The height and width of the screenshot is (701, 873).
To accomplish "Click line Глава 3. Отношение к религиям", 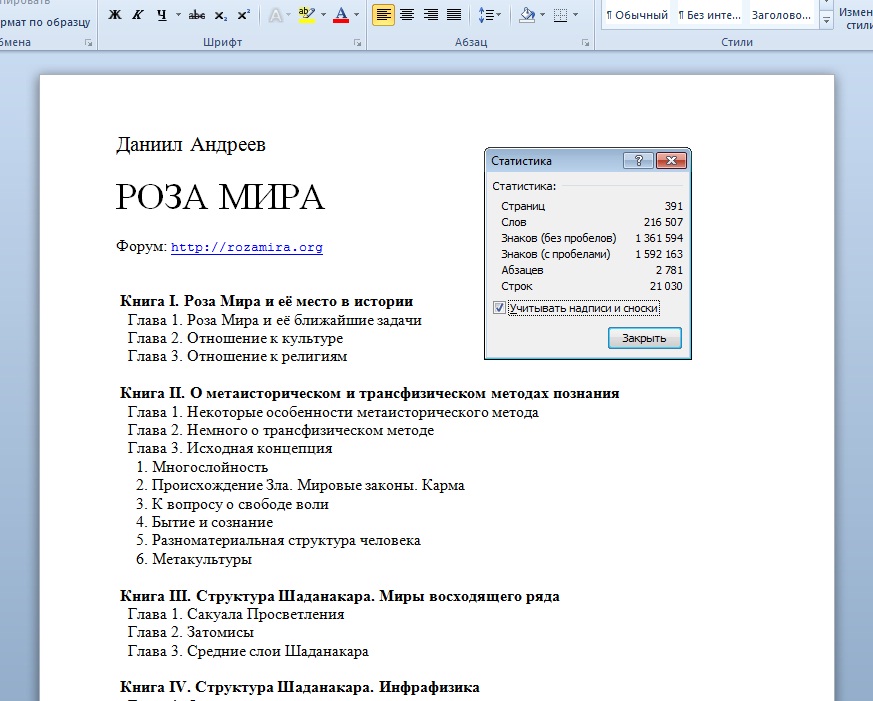I will [237, 356].
